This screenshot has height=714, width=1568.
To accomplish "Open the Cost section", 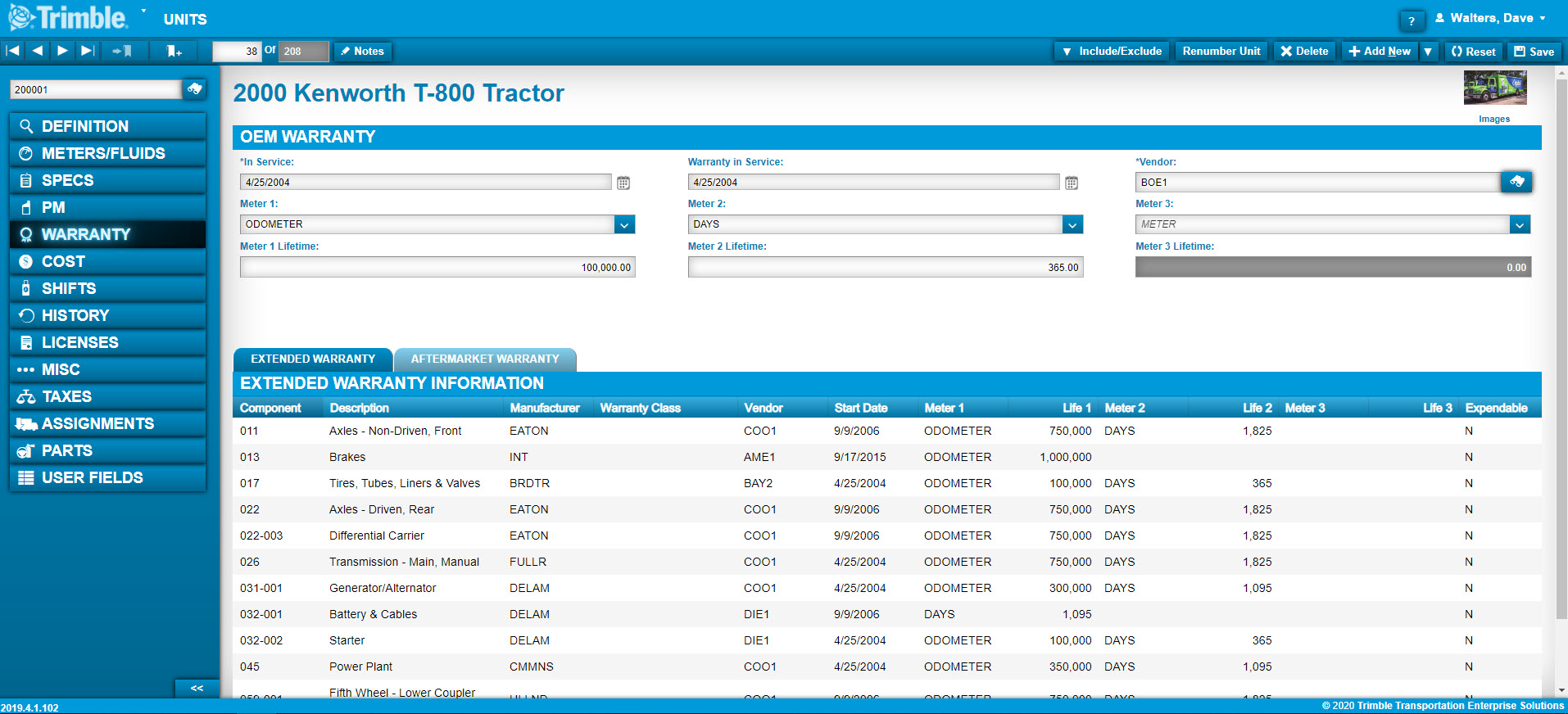I will (x=107, y=261).
